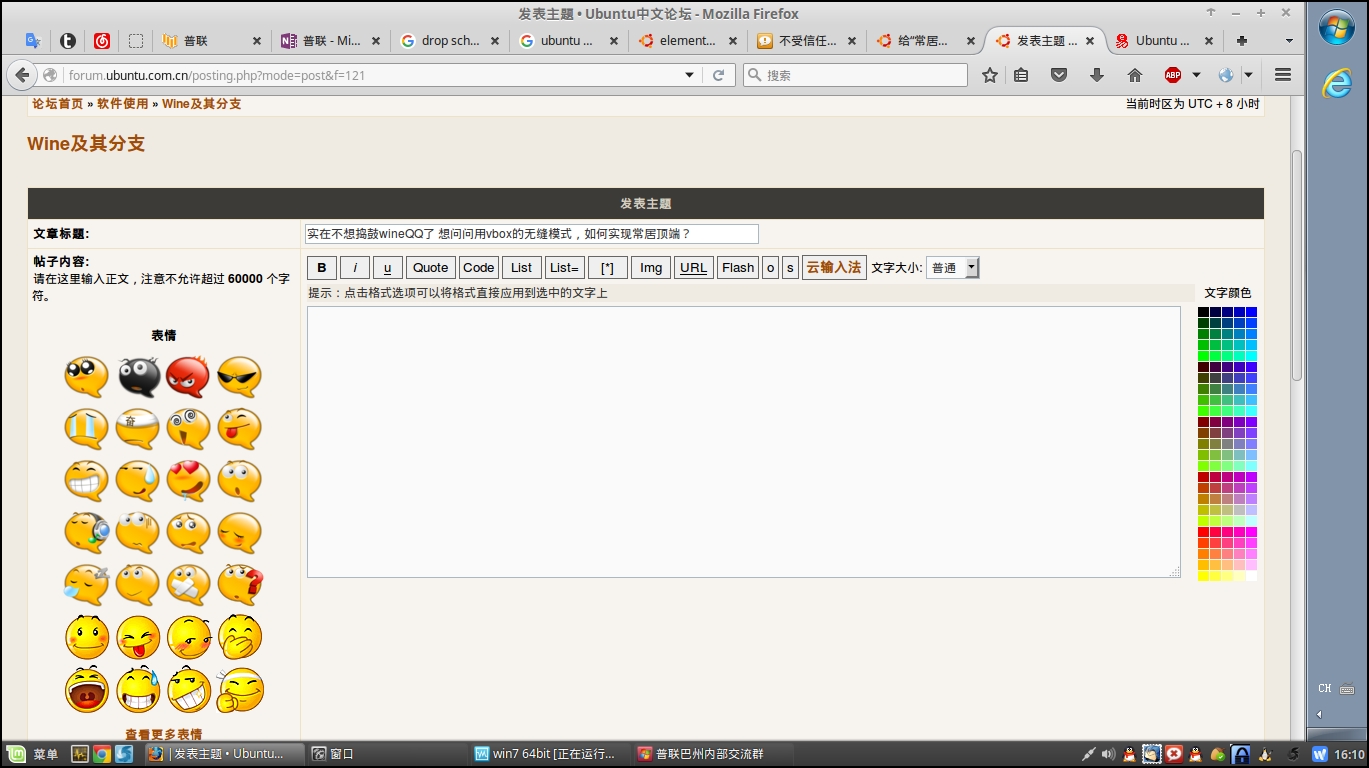Insert a Flash tag
Screen dimensions: 1369x768
738,268
